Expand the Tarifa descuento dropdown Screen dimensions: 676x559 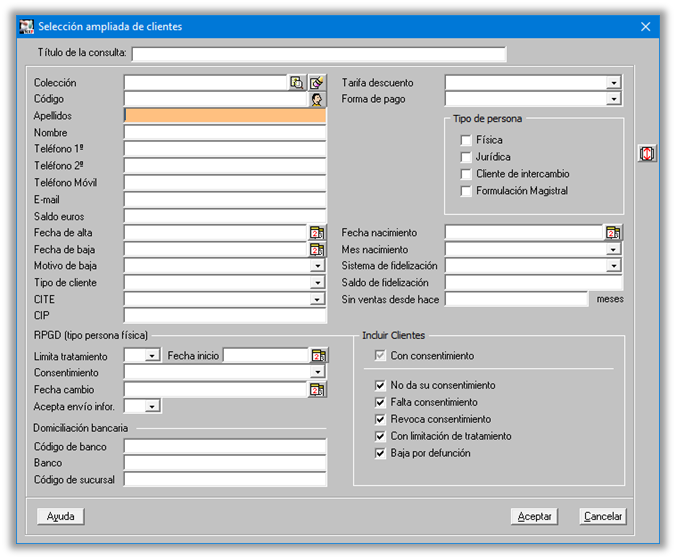(x=613, y=83)
